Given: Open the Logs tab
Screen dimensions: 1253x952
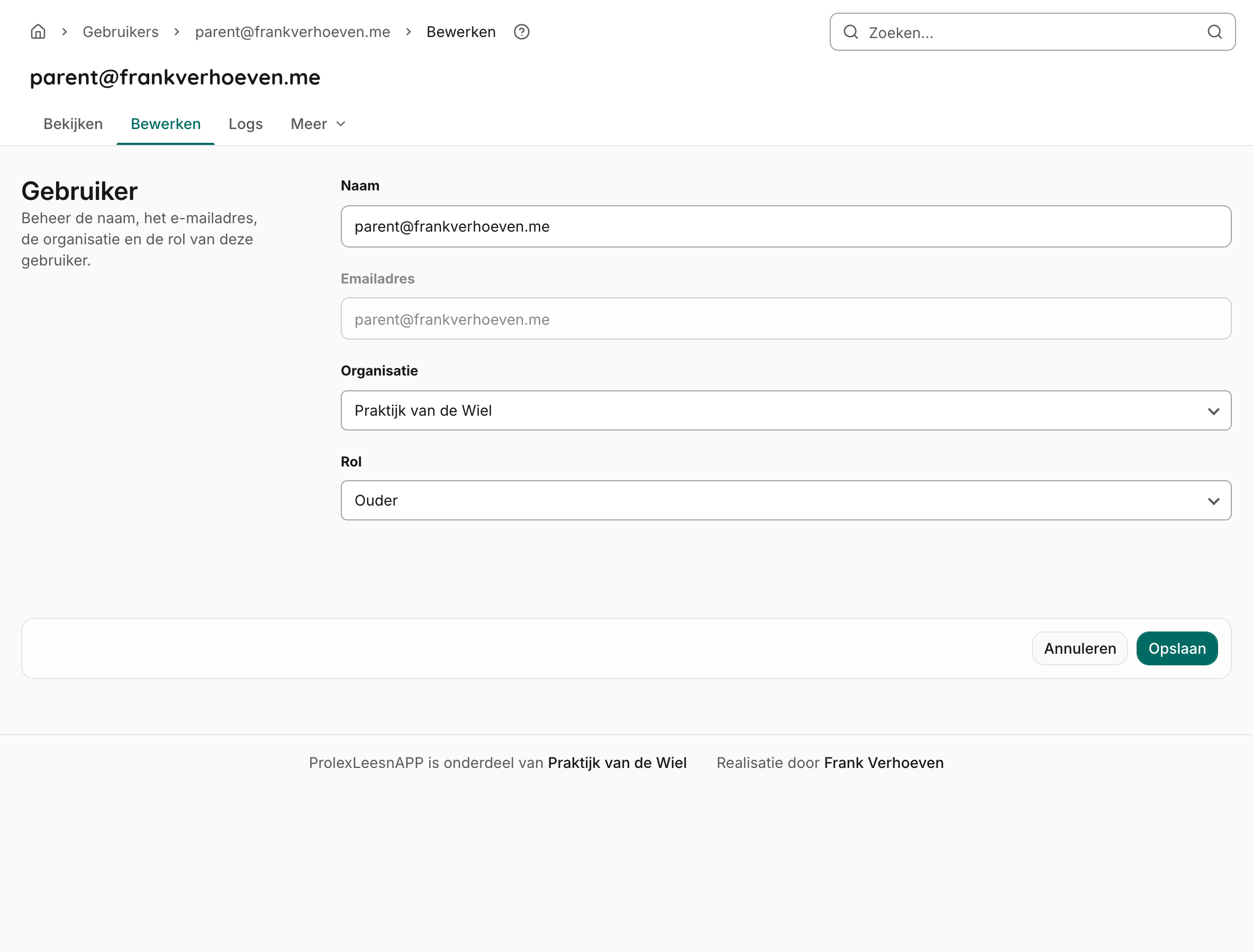Looking at the screenshot, I should (246, 124).
